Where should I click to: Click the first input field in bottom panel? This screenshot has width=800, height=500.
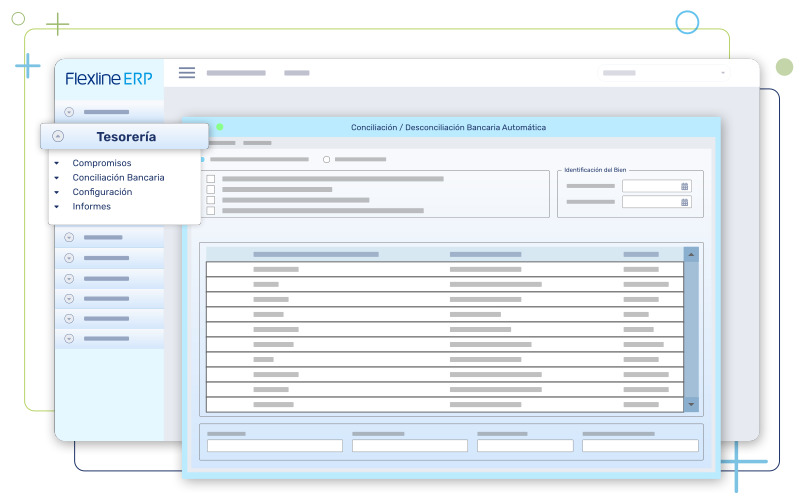(275, 446)
